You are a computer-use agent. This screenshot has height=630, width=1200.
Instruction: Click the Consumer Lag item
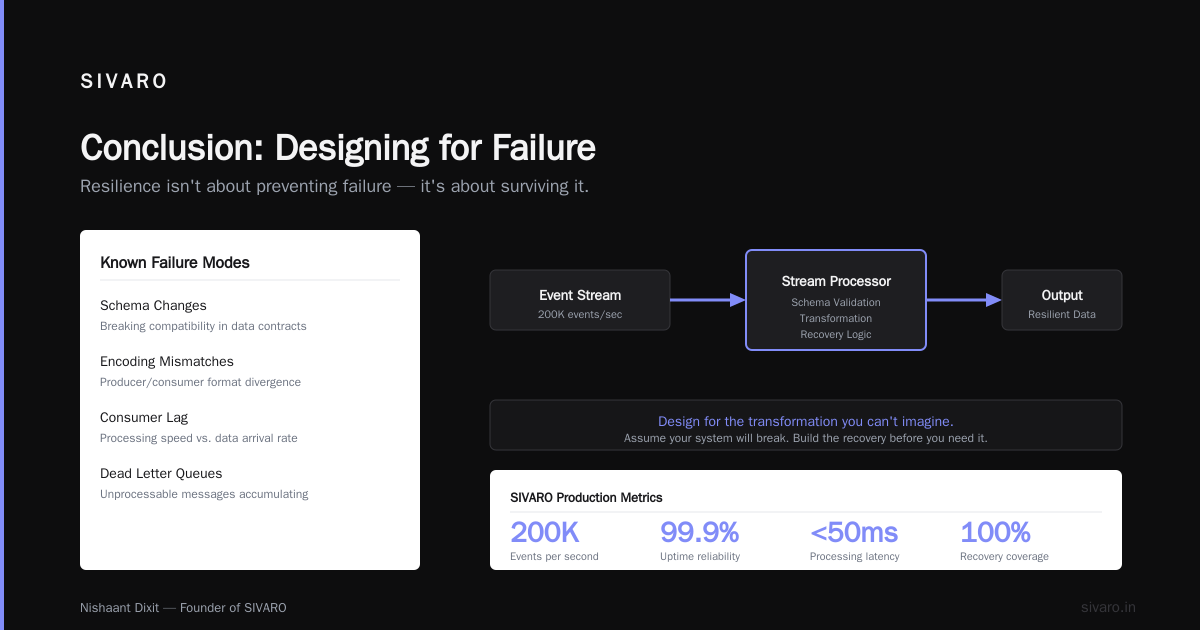pyautogui.click(x=199, y=427)
